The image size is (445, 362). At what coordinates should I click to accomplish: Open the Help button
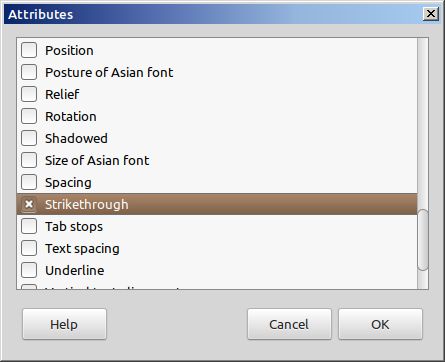[64, 324]
